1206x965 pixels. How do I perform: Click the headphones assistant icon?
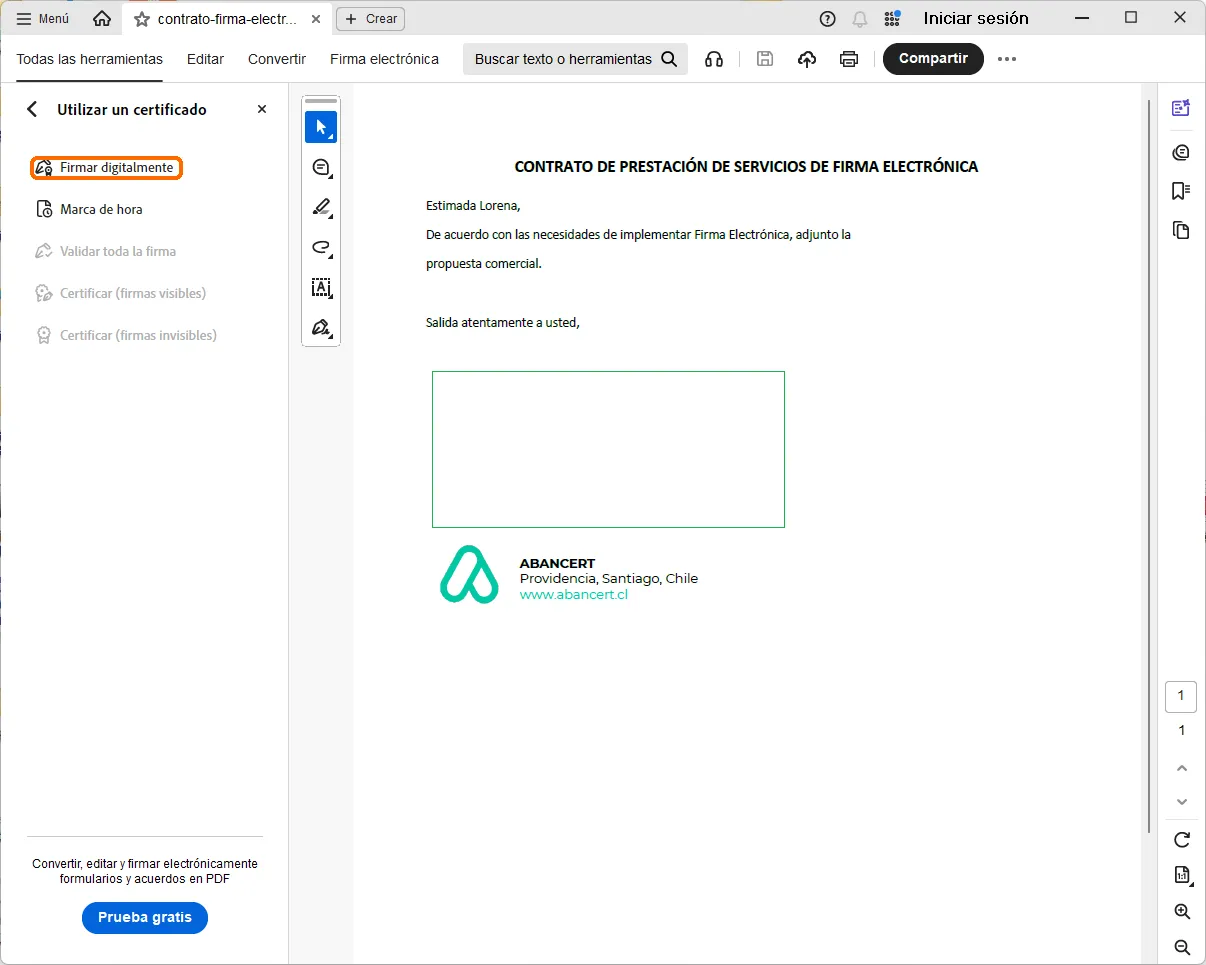click(714, 59)
